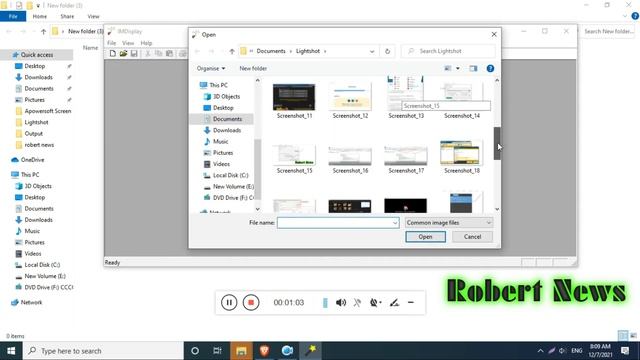Screen dimensions: 640x360
Task: Open Task View on taskbar
Action: pyautogui.click(x=218, y=351)
